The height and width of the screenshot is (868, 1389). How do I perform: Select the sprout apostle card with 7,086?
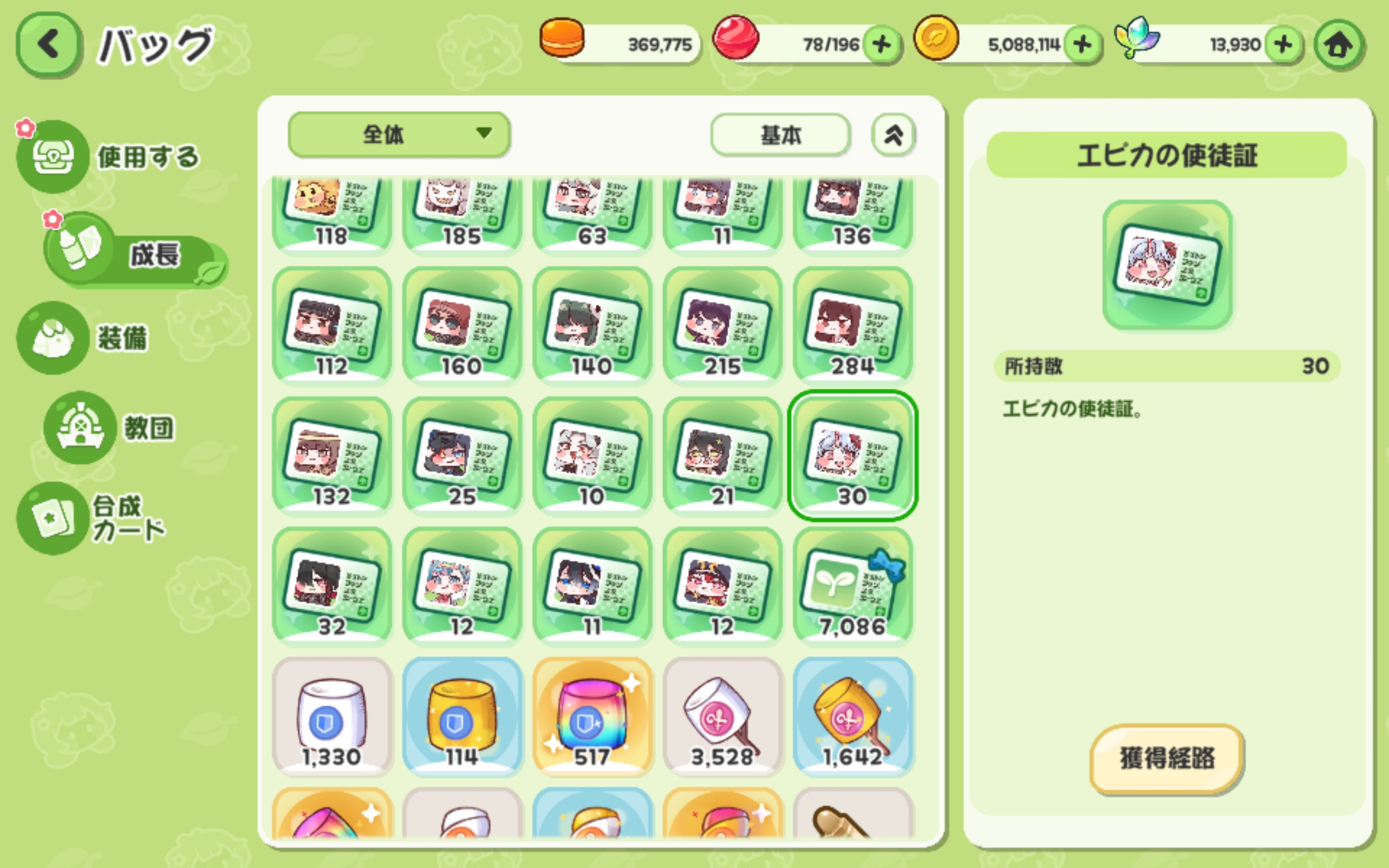click(853, 586)
